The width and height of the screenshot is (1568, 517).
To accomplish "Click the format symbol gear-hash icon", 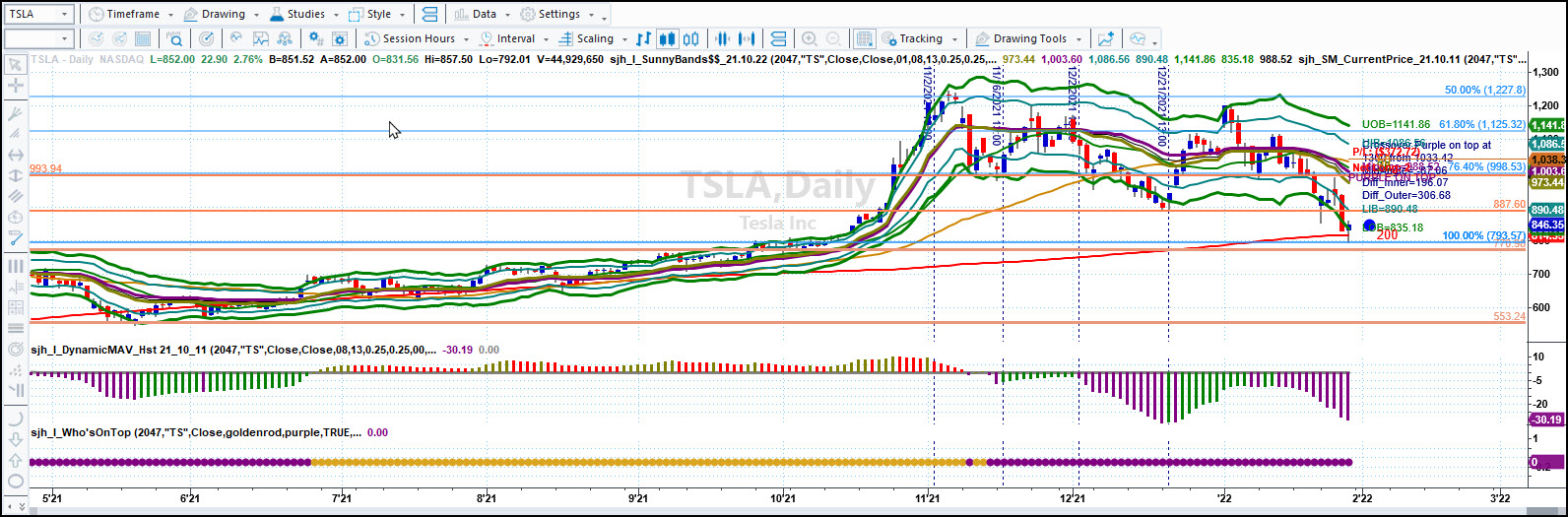I will pyautogui.click(x=314, y=38).
